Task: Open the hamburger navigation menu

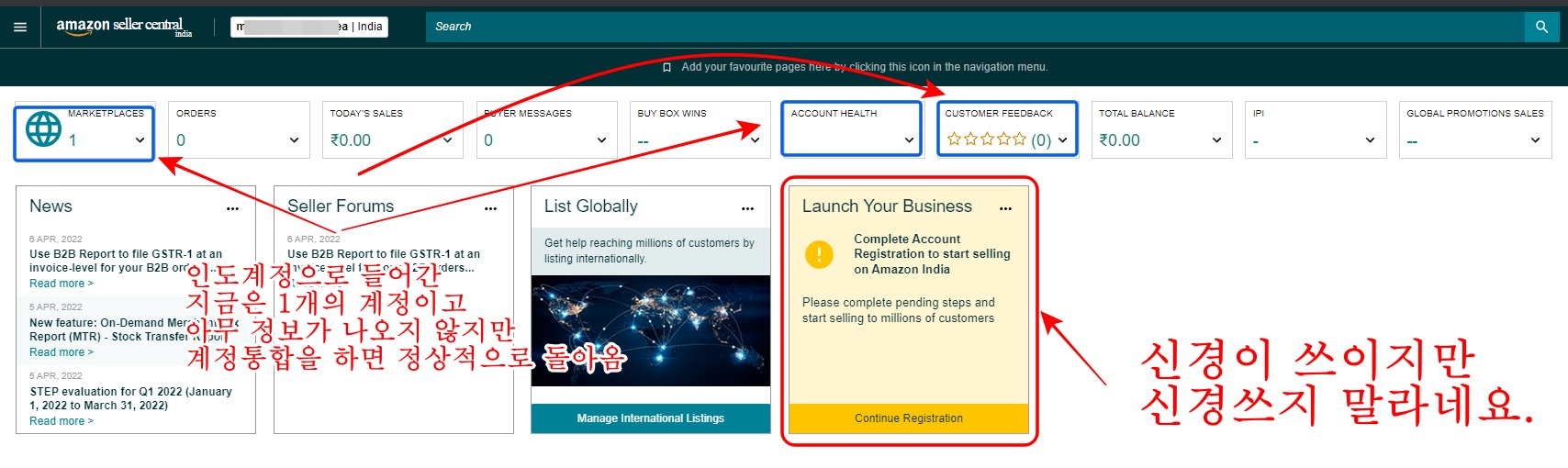Action: (20, 28)
